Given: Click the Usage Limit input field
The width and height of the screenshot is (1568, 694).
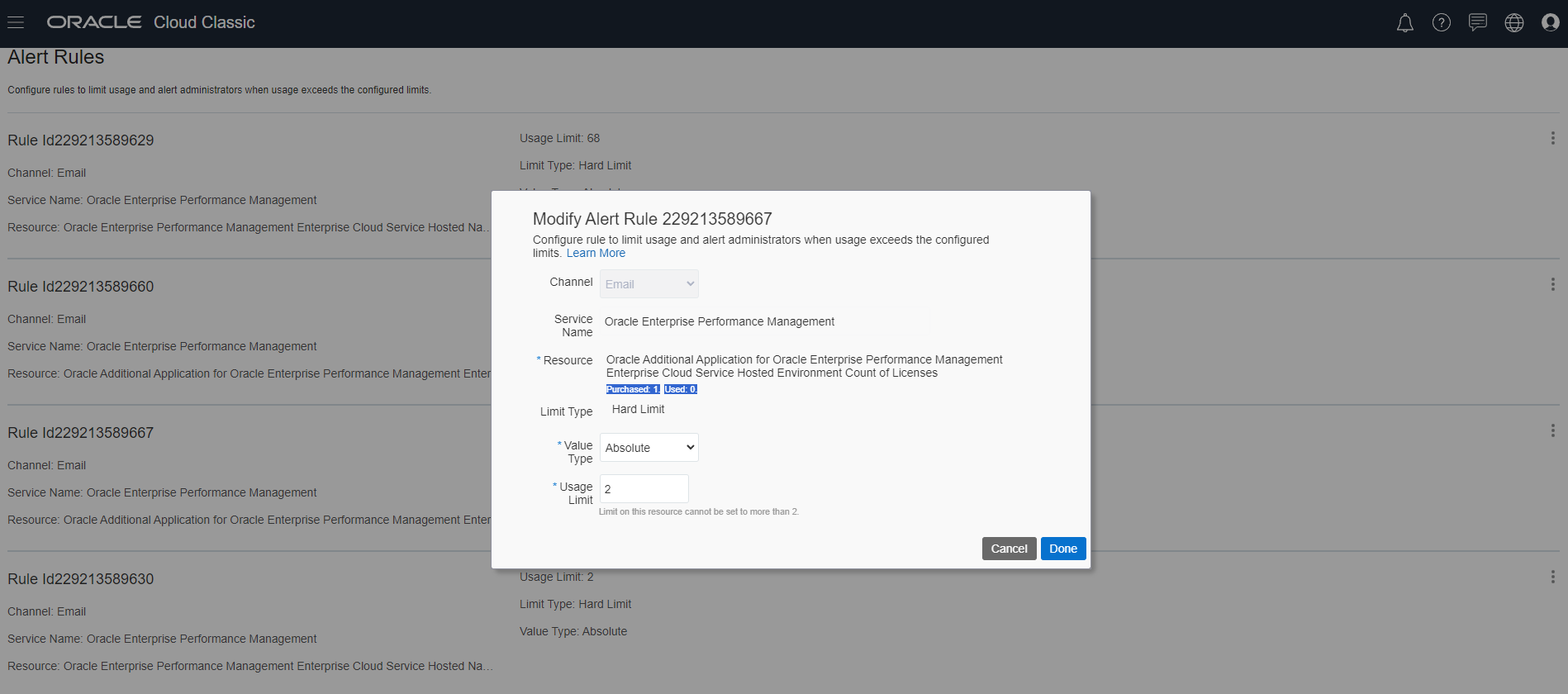Looking at the screenshot, I should 644,489.
